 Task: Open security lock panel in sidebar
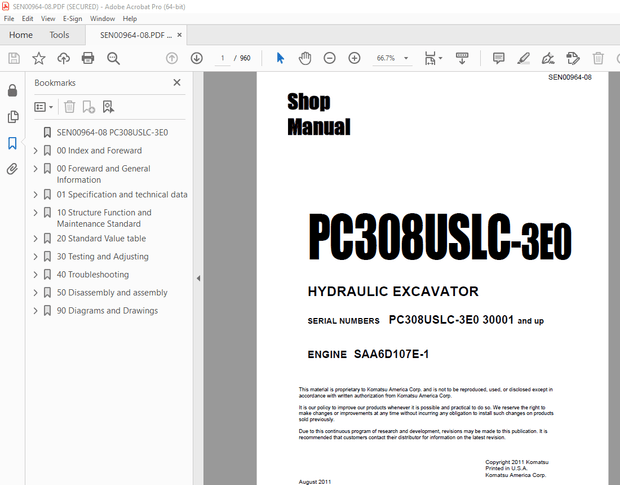(12, 91)
